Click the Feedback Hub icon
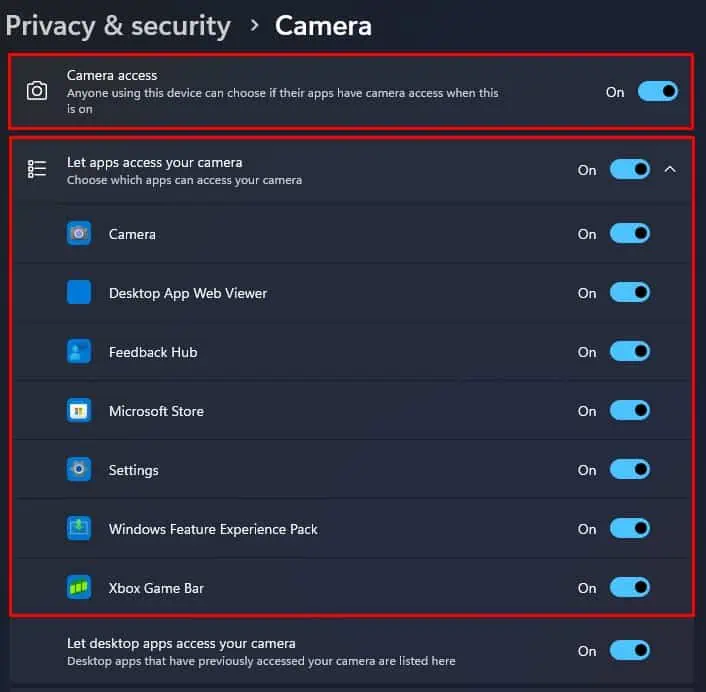 [79, 351]
